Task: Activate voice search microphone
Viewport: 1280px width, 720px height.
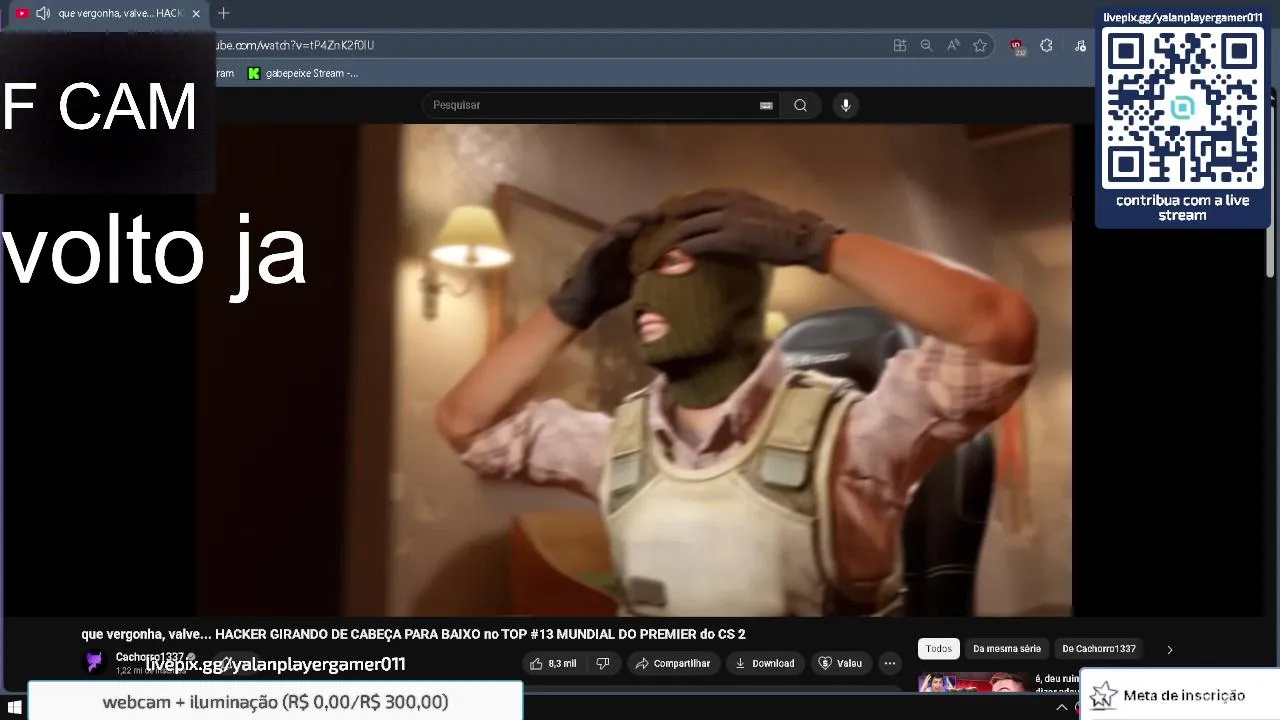Action: 846,105
